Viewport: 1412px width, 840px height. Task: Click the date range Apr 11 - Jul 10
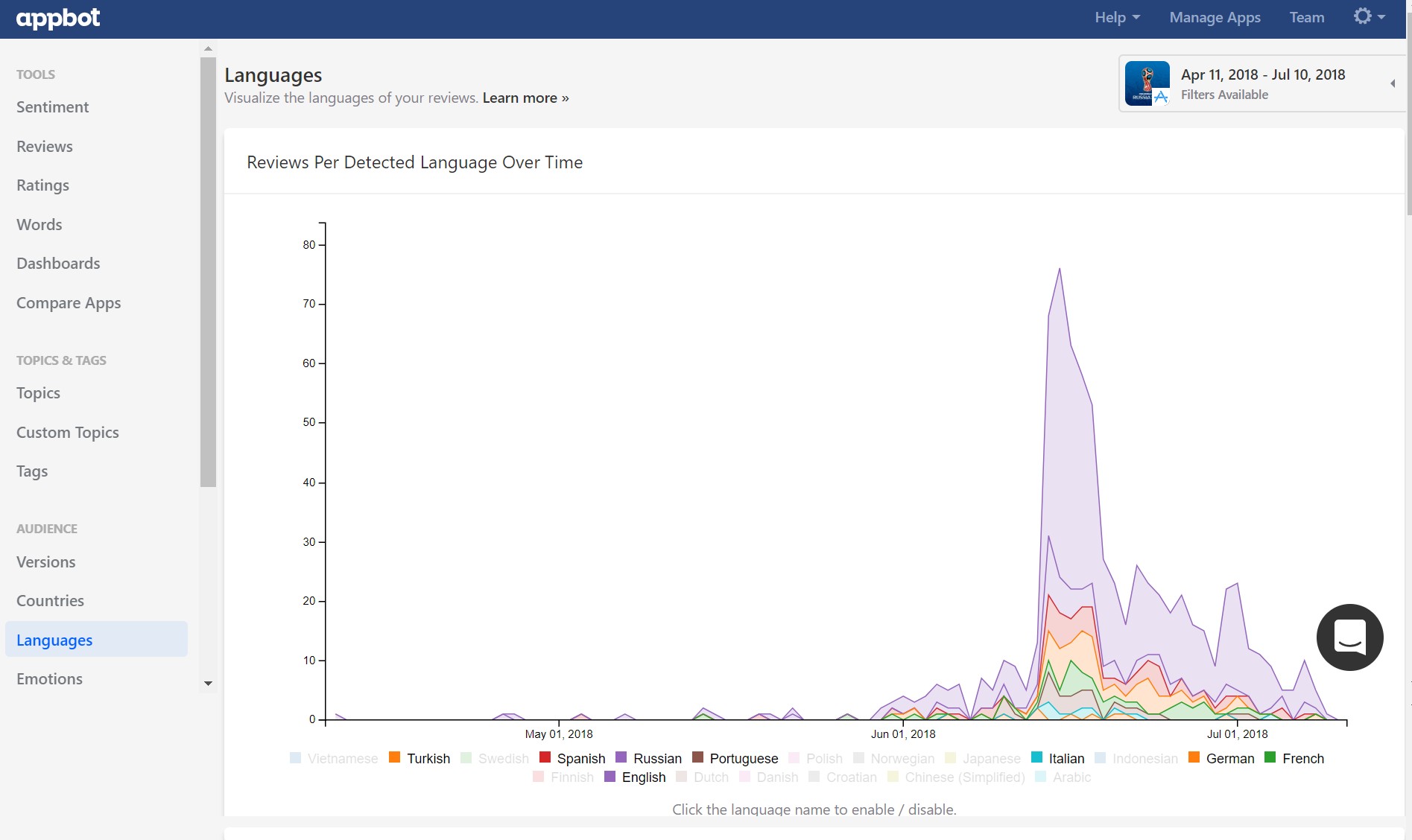(1263, 74)
